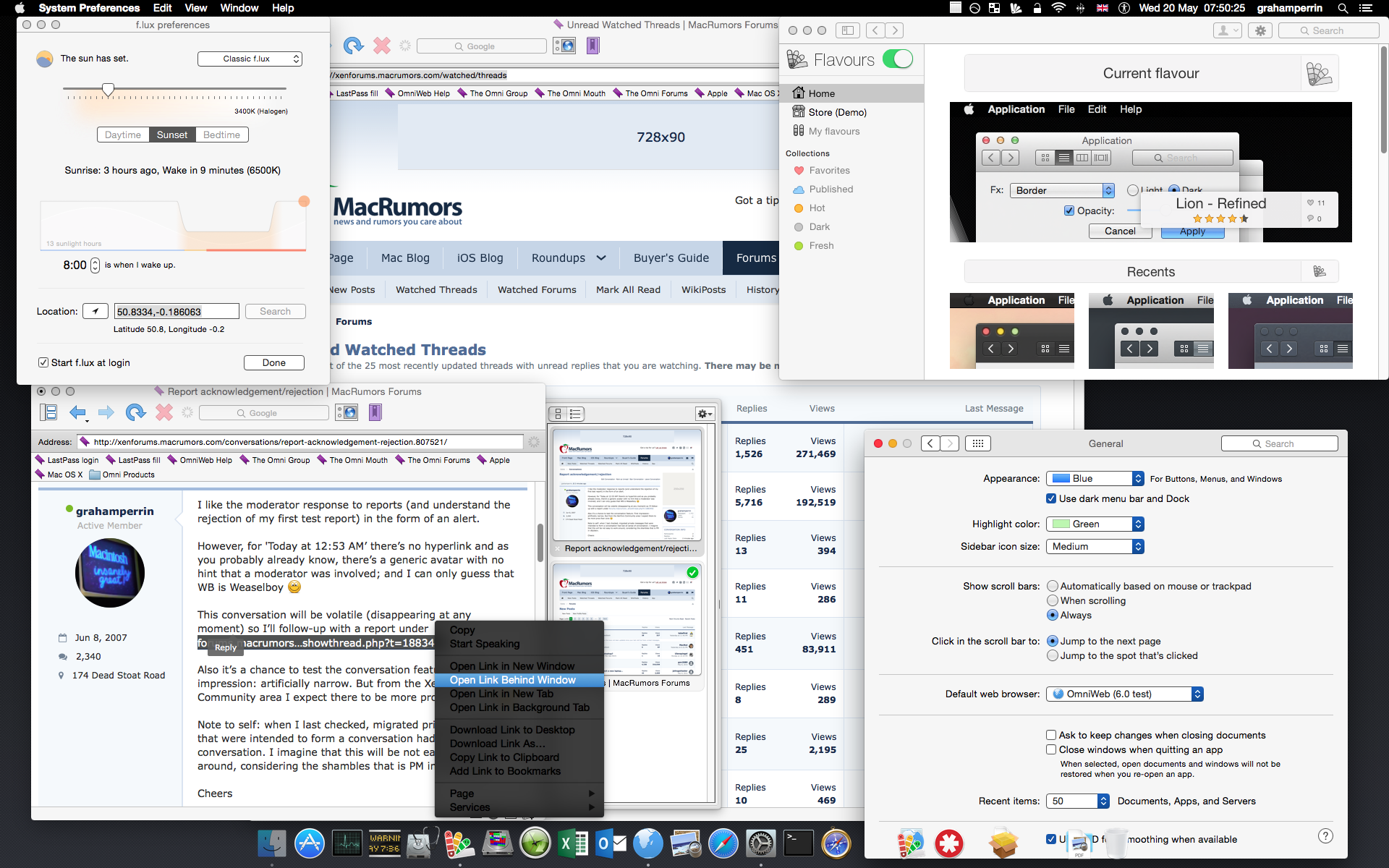The image size is (1389, 868).
Task: Click the help question mark in General preferences
Action: click(x=1325, y=835)
